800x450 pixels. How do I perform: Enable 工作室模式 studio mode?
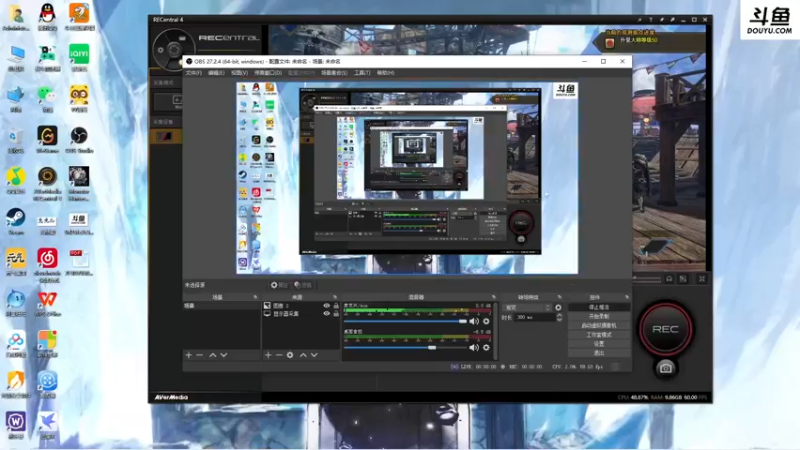[599, 335]
